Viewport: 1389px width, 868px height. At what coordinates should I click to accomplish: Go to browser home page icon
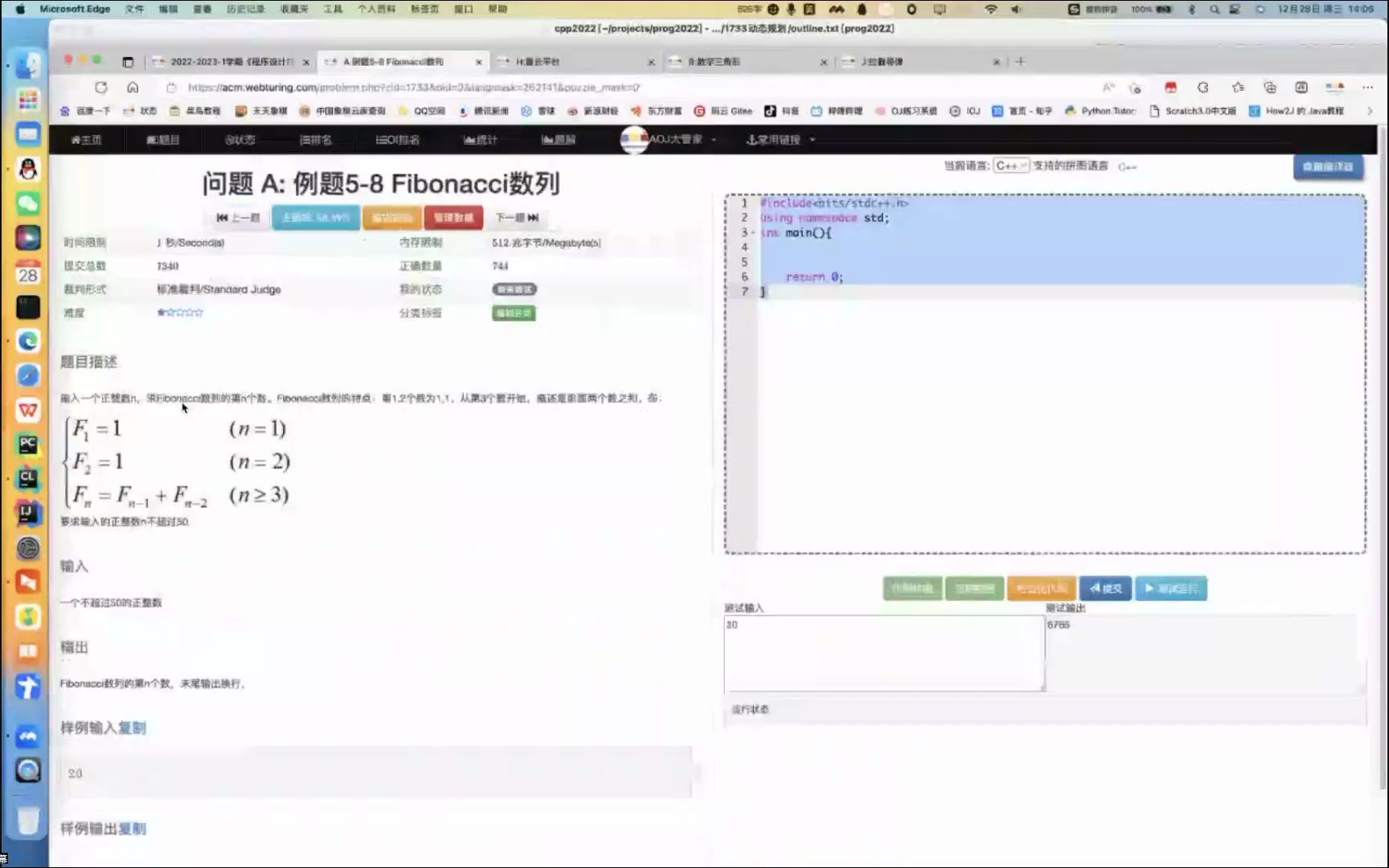(133, 87)
